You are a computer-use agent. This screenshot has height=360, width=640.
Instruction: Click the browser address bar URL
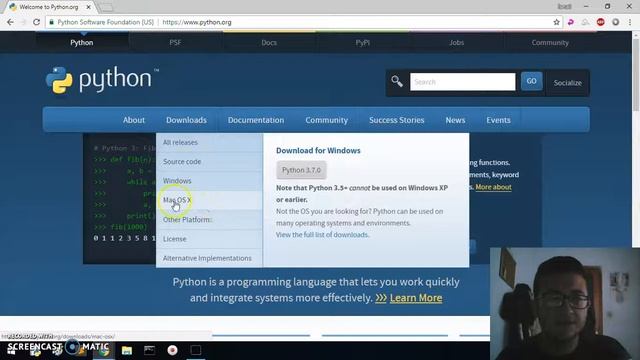(197, 22)
